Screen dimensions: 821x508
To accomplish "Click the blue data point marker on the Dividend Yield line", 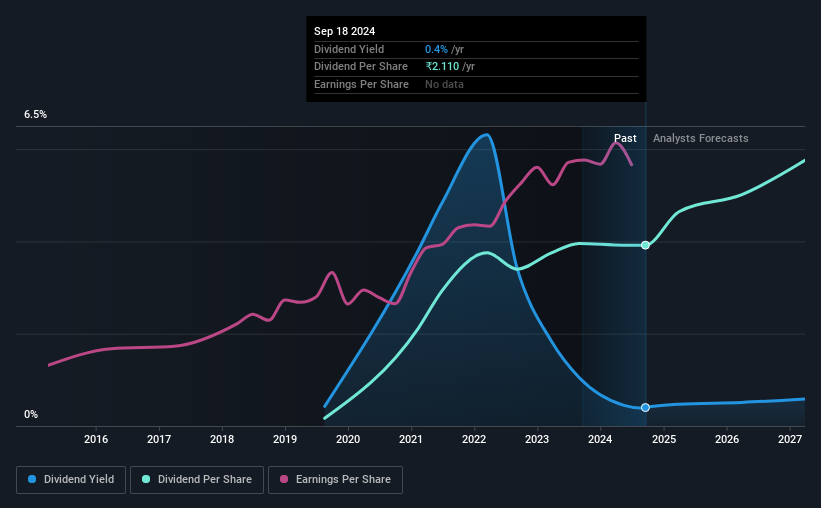I will 645,407.
